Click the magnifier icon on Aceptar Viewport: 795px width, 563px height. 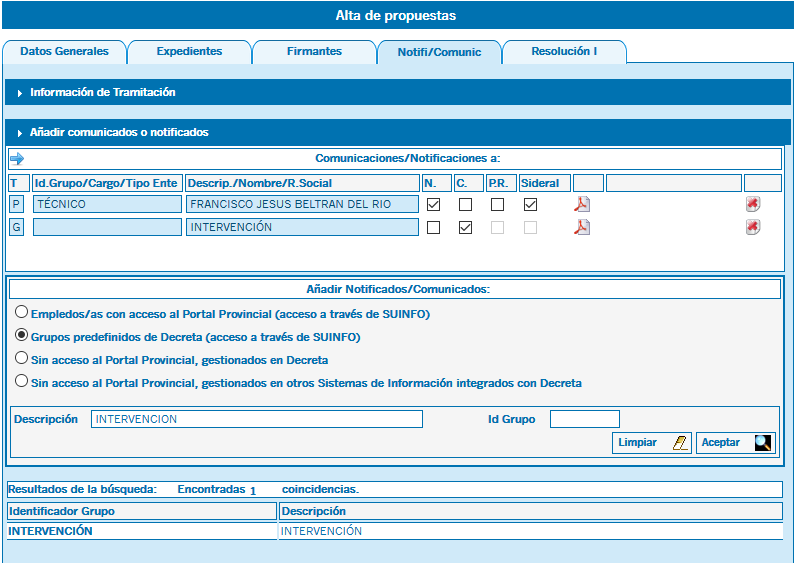[x=763, y=443]
